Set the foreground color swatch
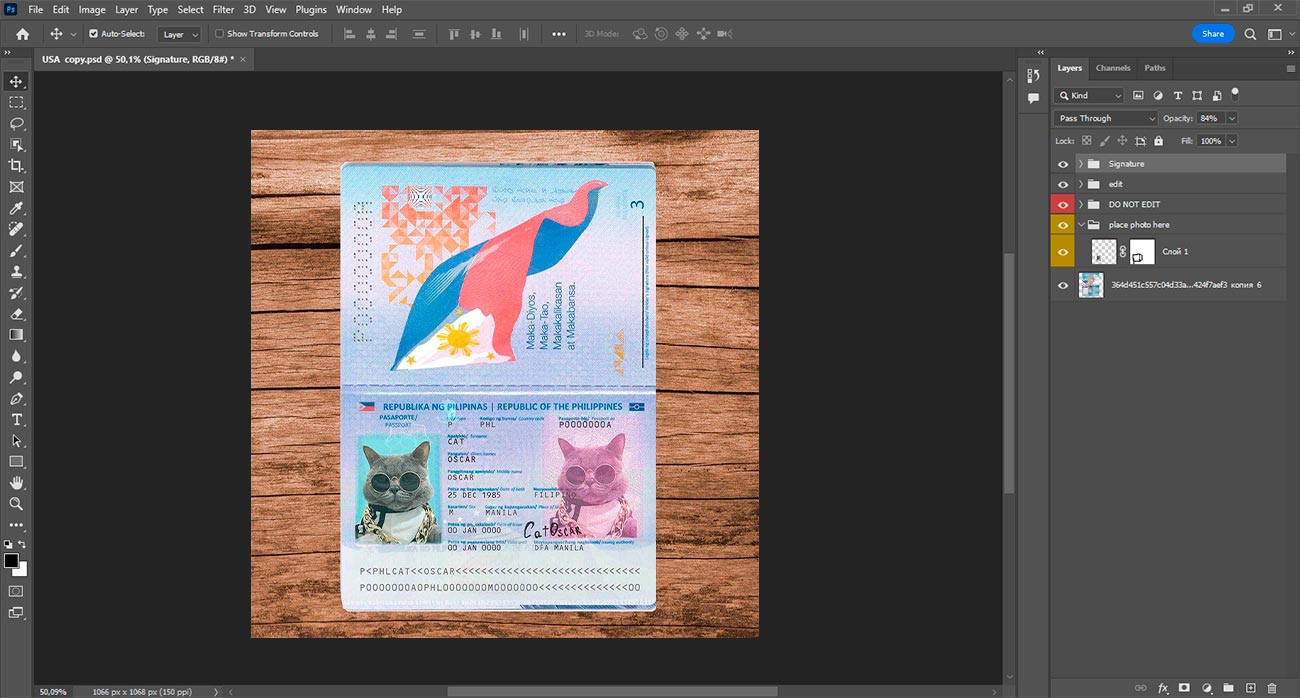The image size is (1300, 698). click(x=11, y=561)
